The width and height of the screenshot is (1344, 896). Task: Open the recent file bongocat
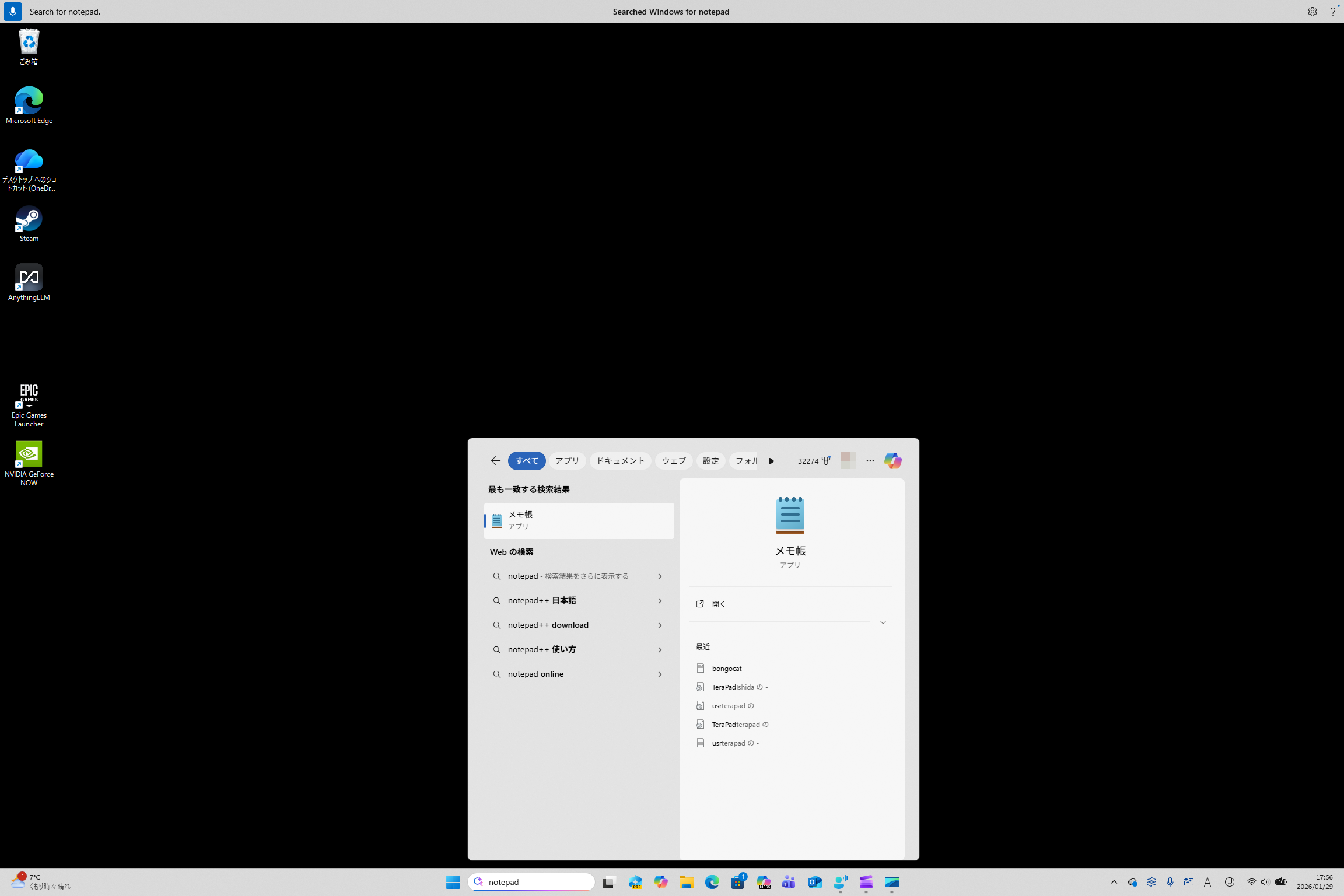coord(726,668)
